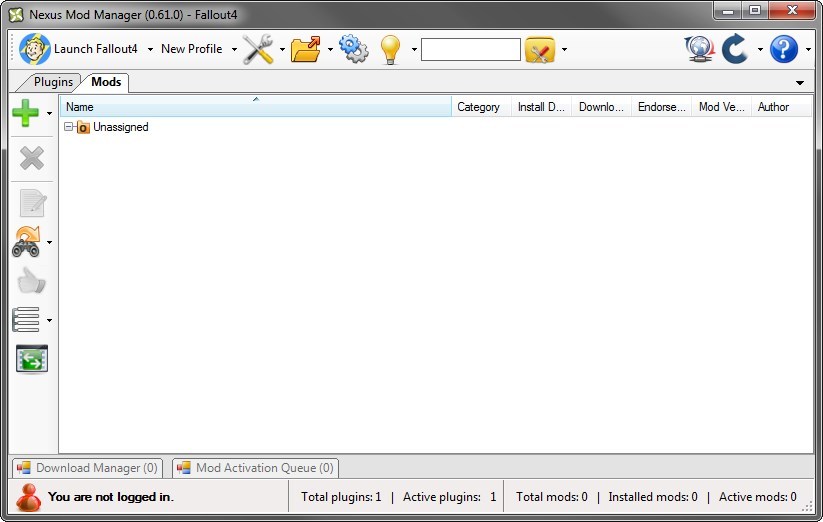823x522 pixels.
Task: Select the Mods tab
Action: [106, 82]
